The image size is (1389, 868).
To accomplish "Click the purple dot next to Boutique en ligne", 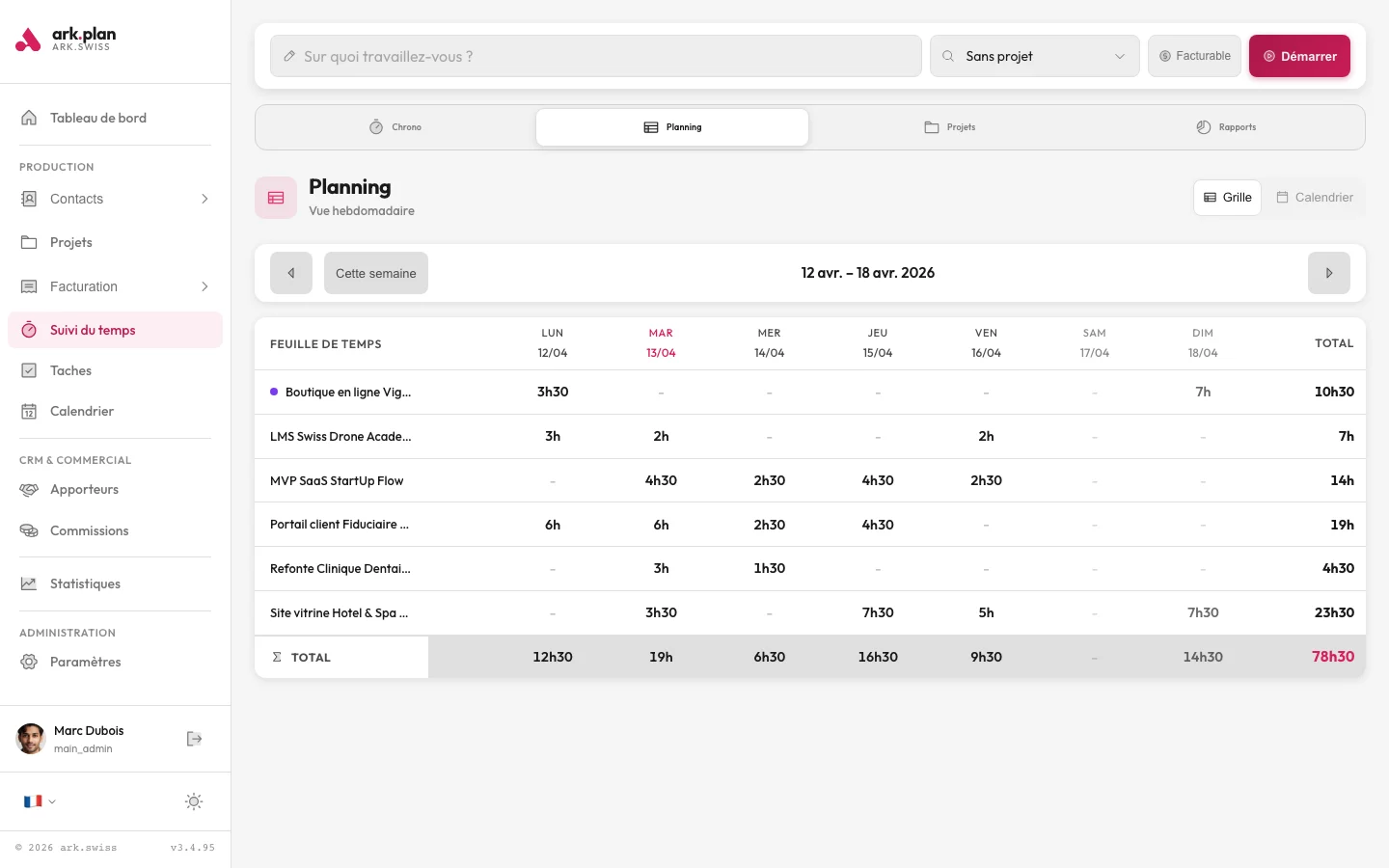I will 274,392.
